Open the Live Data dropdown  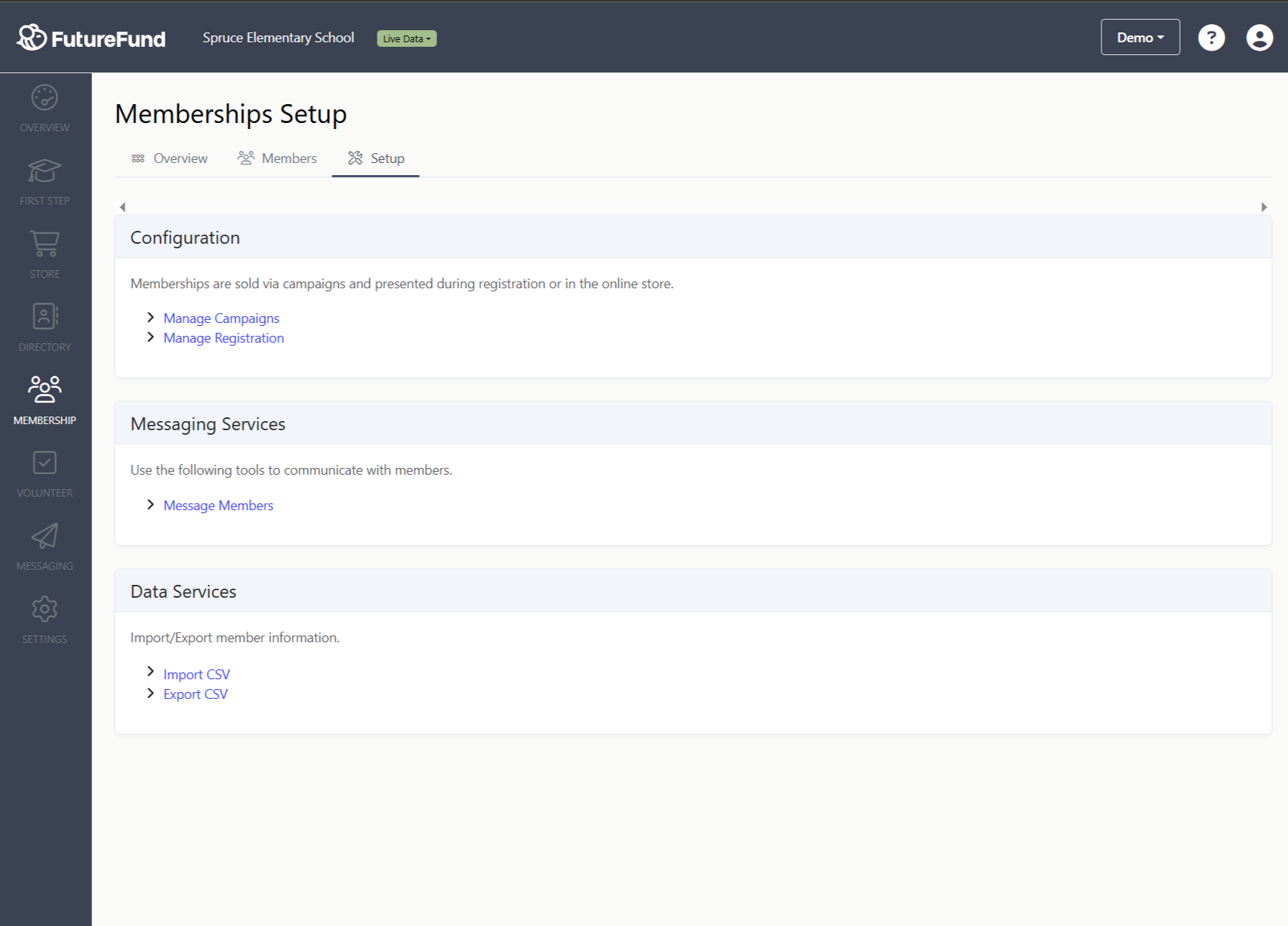click(406, 38)
